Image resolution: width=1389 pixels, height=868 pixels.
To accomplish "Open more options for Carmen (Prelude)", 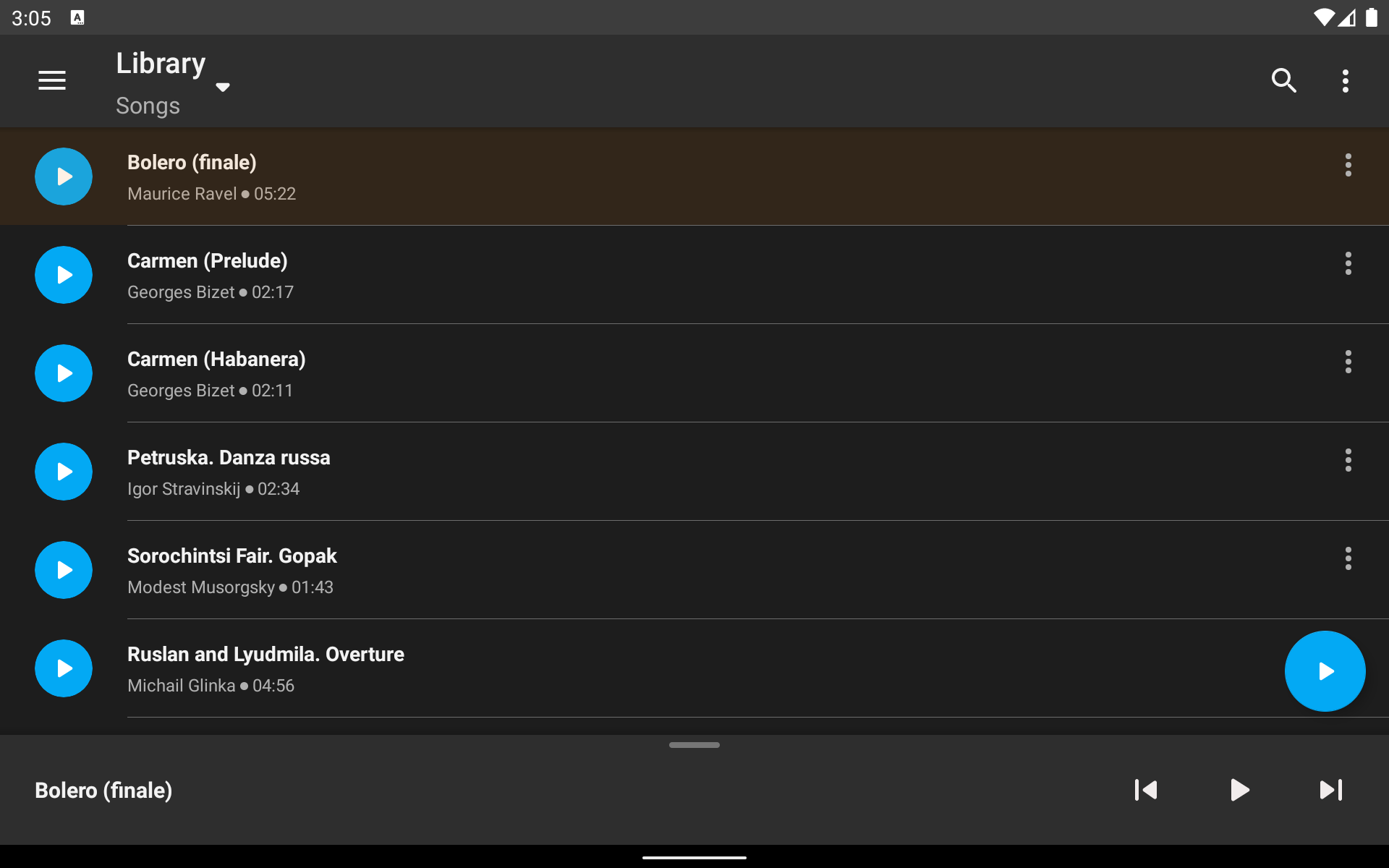I will tap(1348, 263).
